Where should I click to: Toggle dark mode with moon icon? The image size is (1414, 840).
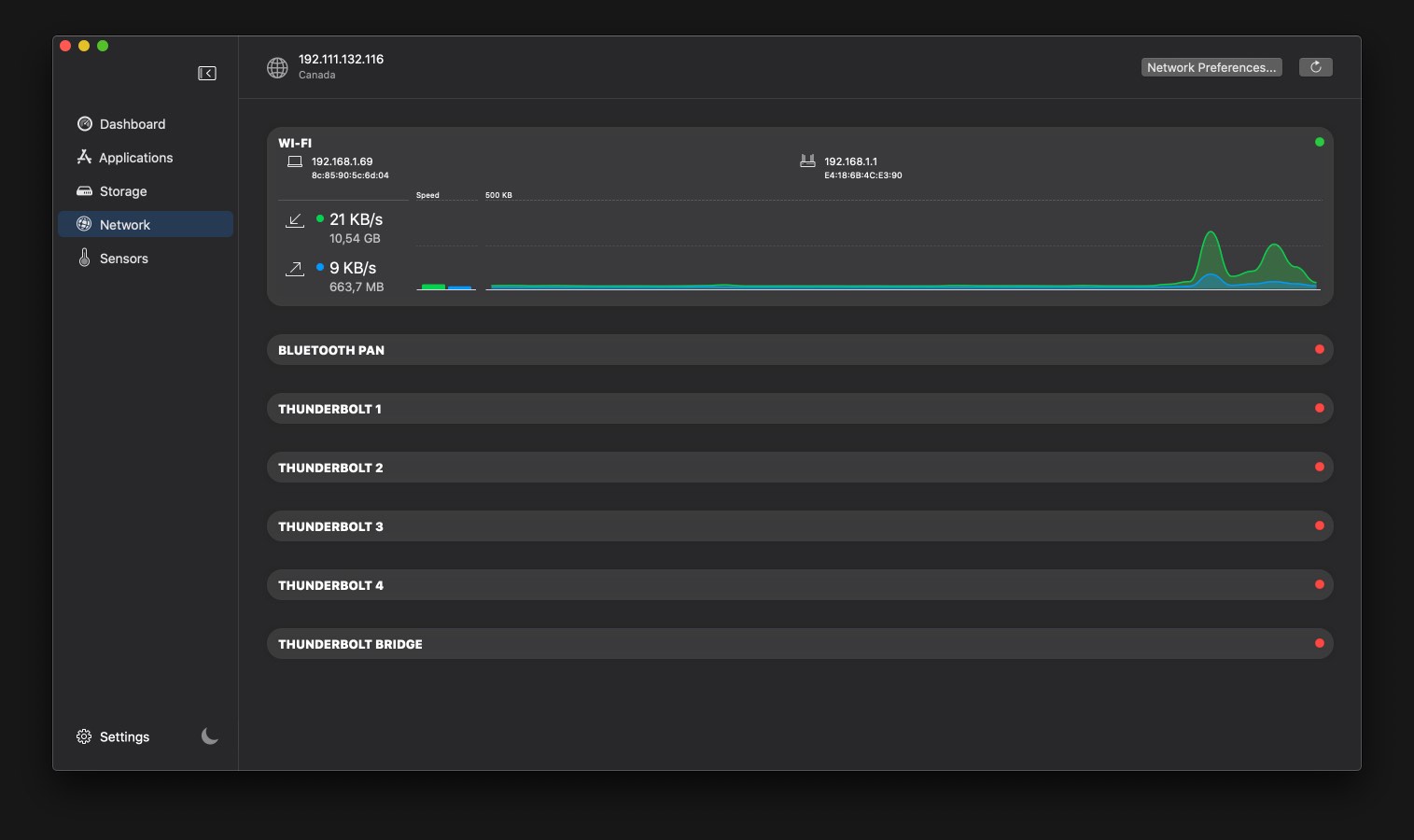pos(210,736)
